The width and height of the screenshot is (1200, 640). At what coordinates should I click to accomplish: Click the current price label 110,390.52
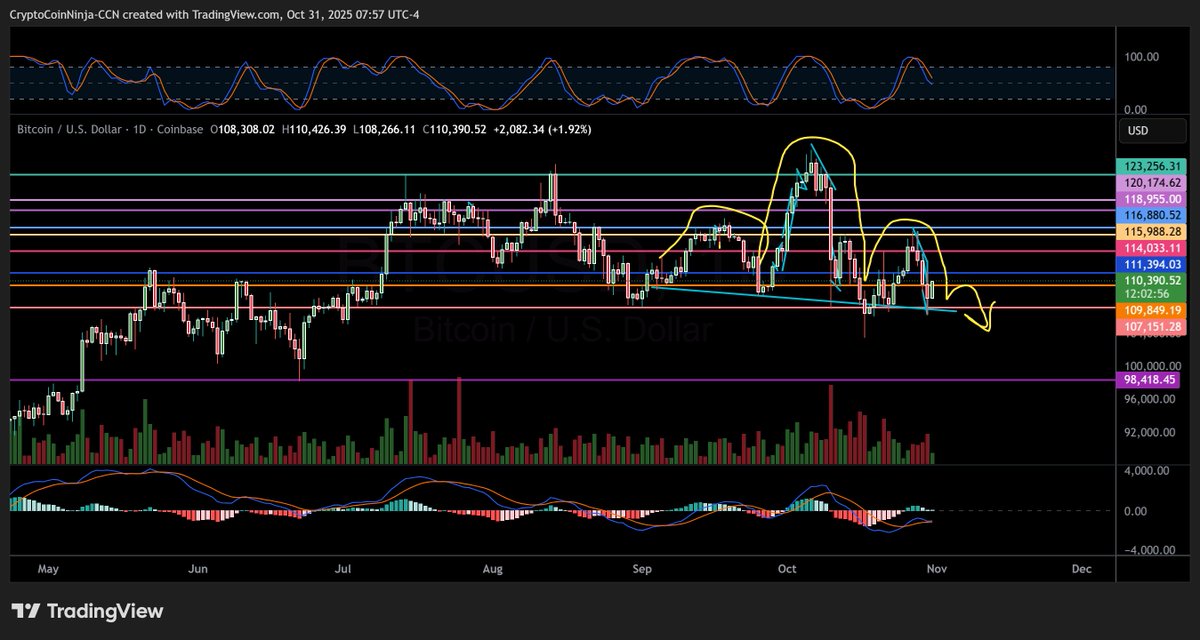click(x=1150, y=281)
